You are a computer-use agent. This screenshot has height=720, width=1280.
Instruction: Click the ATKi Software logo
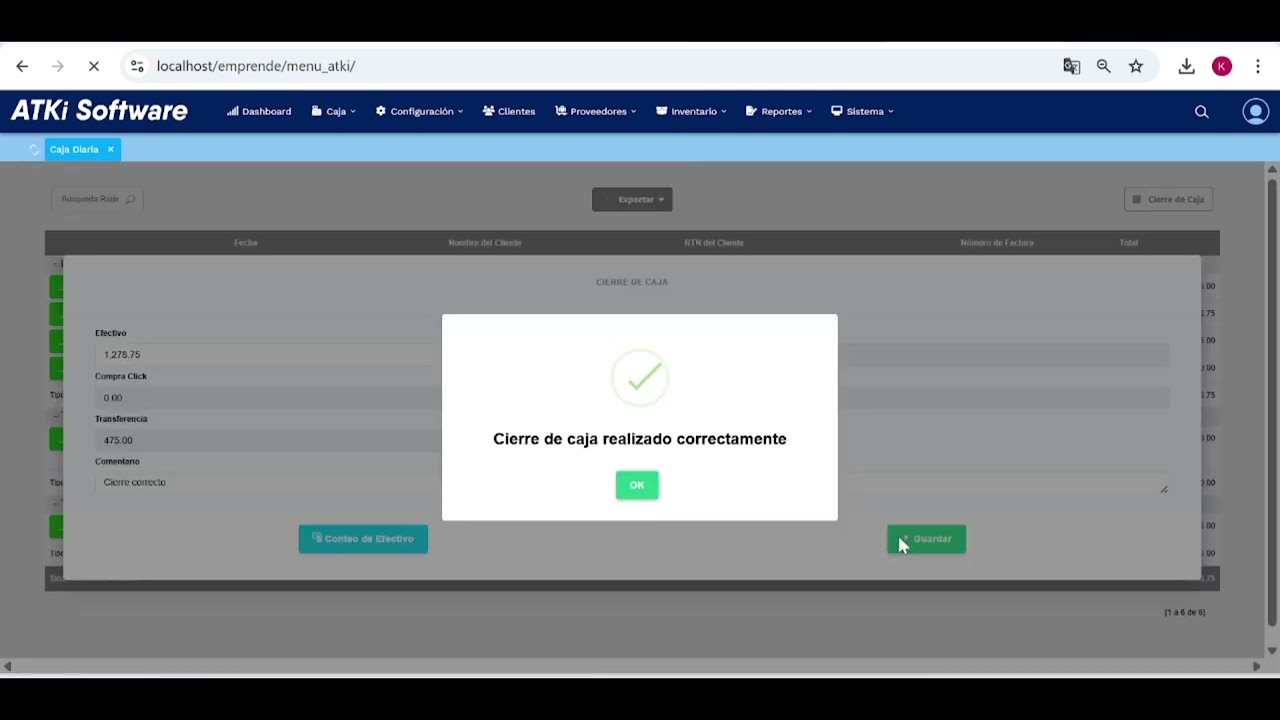[x=99, y=111]
